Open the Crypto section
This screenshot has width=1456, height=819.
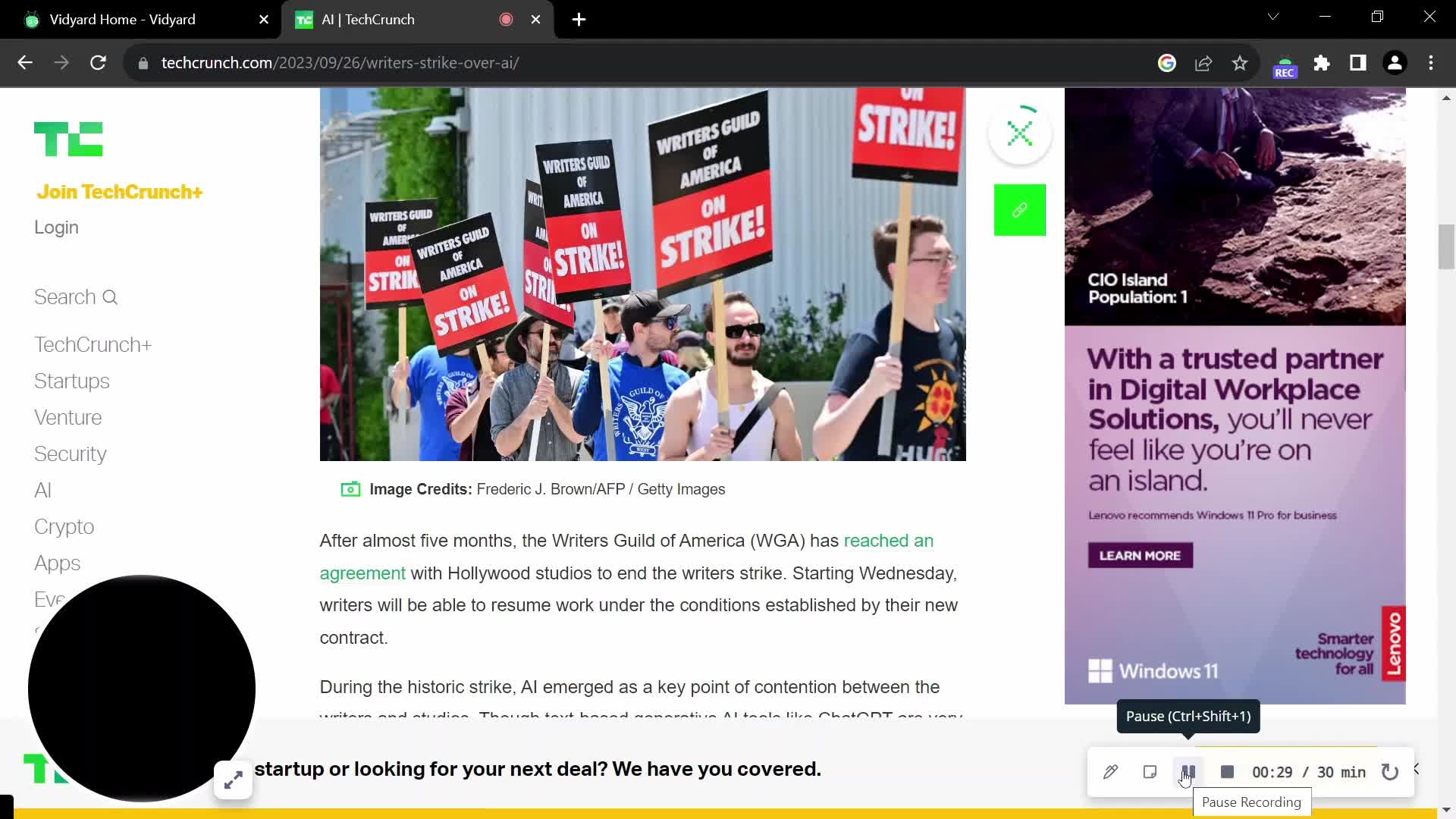coord(64,527)
